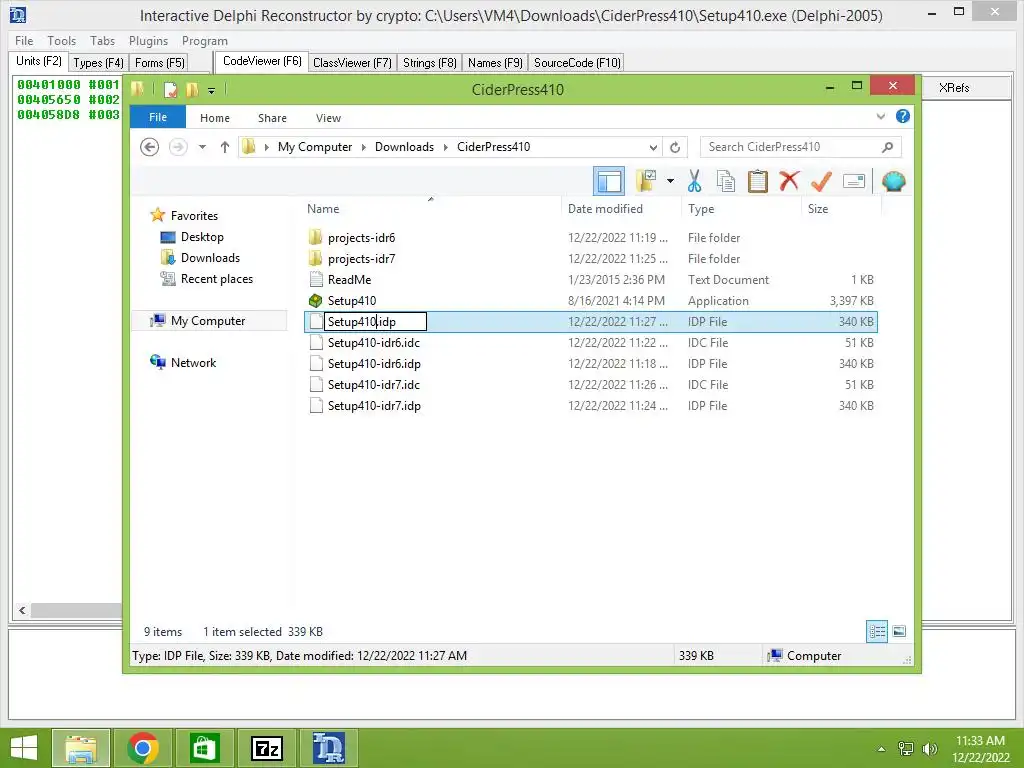The height and width of the screenshot is (768, 1024).
Task: Open the Windows Store taskbar icon
Action: (x=204, y=748)
